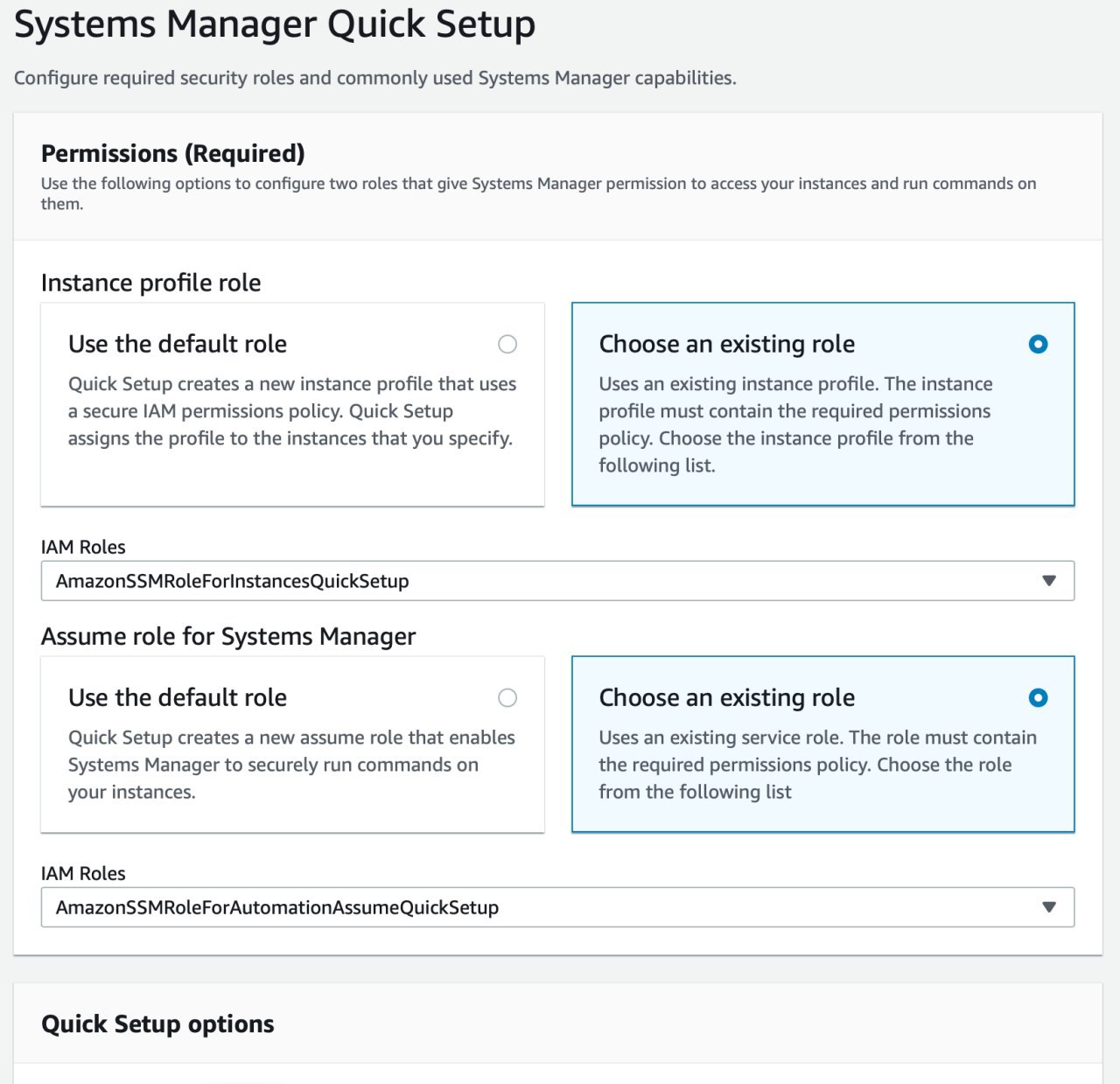Click the Instance profile role label

(x=151, y=283)
